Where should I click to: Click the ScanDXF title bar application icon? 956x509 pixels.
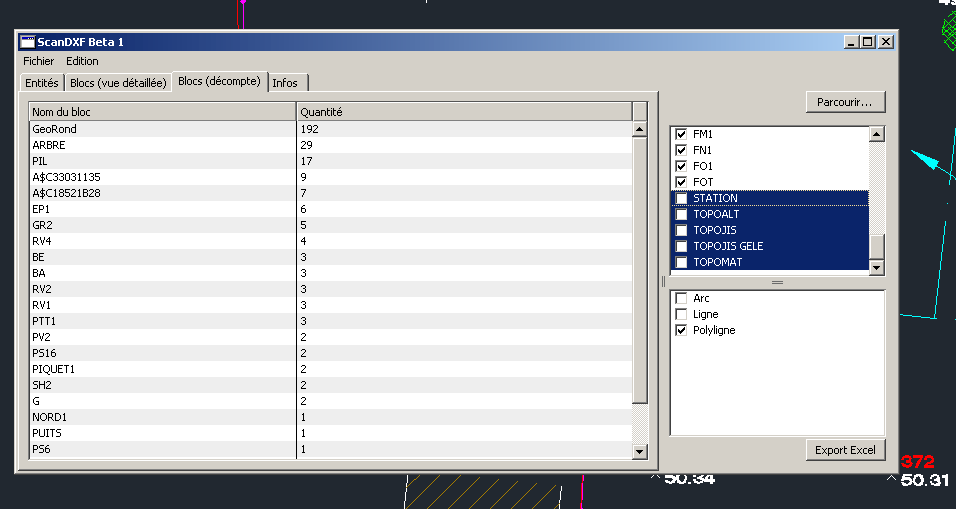(28, 42)
